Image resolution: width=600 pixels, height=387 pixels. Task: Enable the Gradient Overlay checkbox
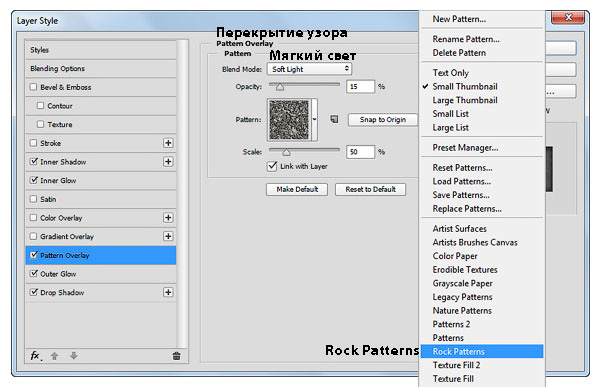[x=34, y=236]
